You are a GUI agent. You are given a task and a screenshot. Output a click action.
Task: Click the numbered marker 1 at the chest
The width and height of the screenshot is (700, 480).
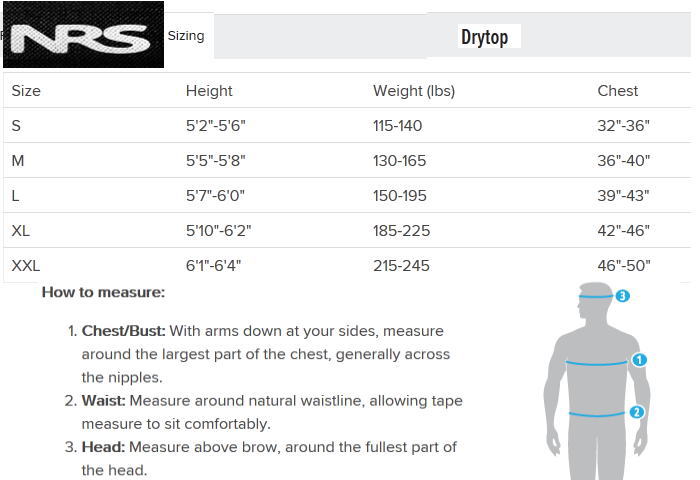pyautogui.click(x=639, y=360)
